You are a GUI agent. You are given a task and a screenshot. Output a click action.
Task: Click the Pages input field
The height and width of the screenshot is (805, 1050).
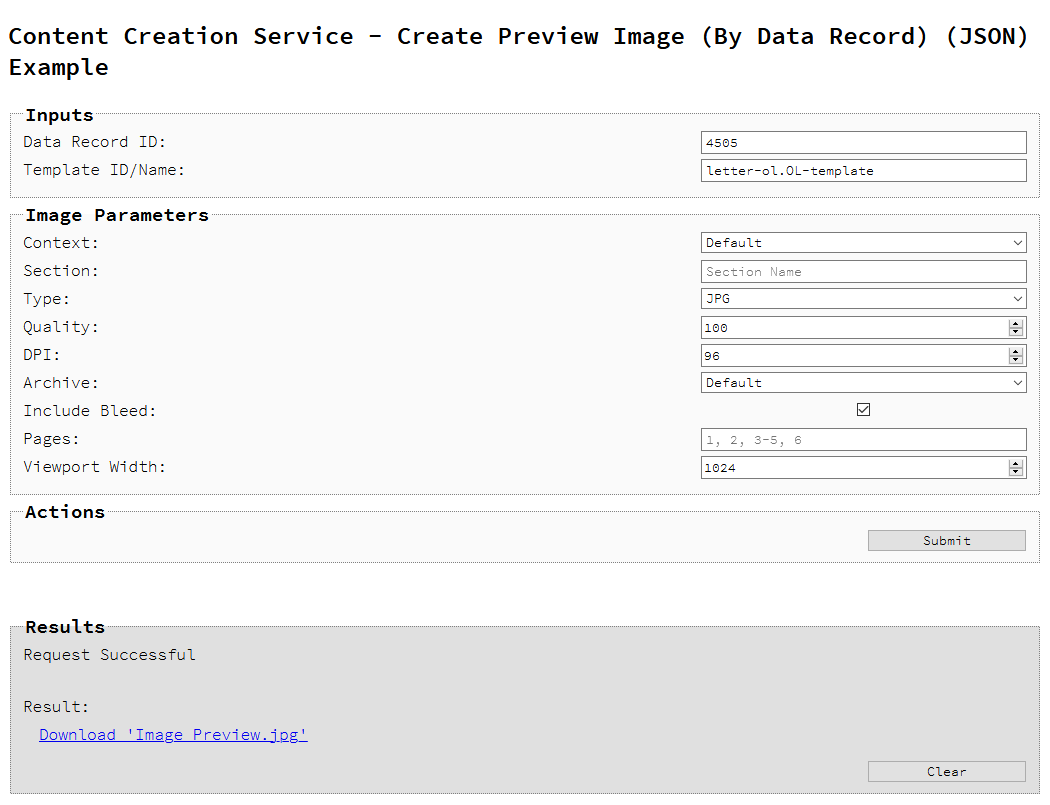(863, 440)
